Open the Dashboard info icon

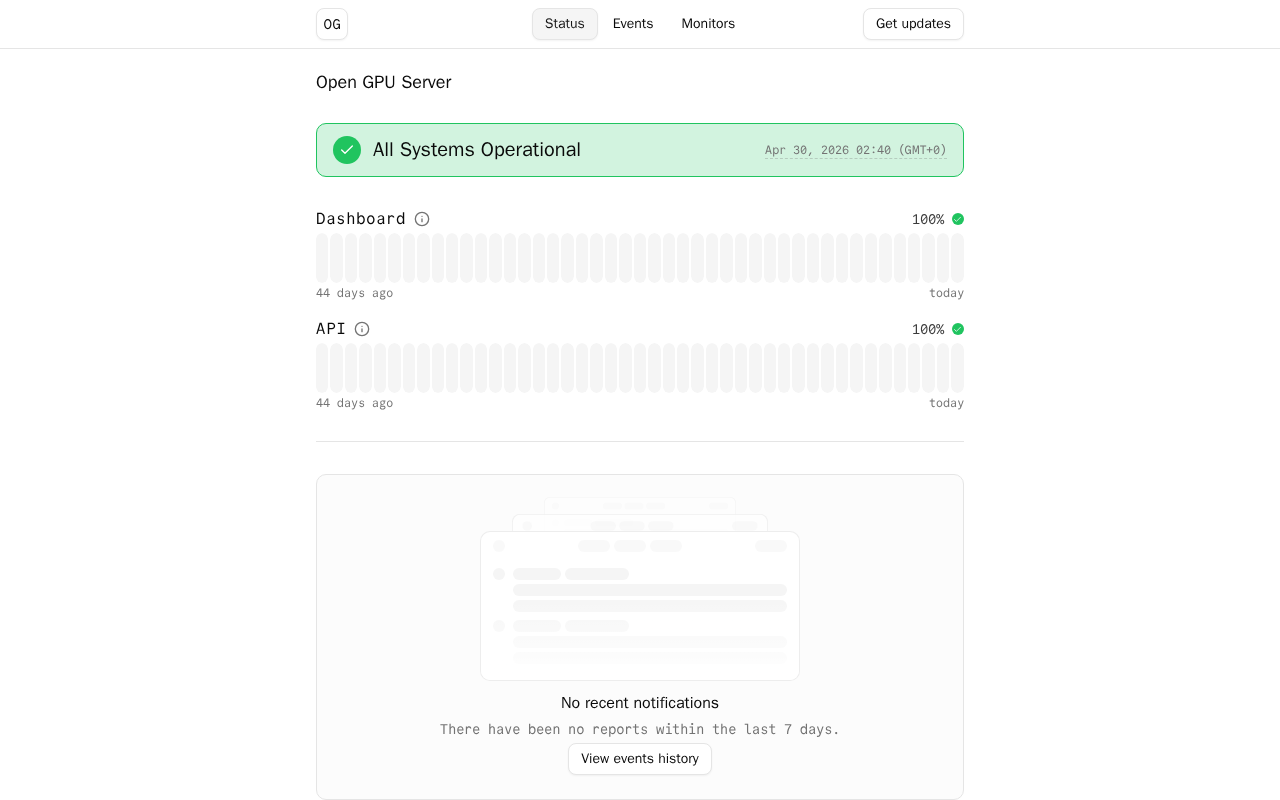(422, 219)
